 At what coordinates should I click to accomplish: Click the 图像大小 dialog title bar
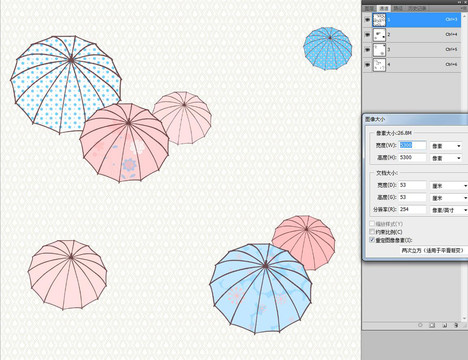(415, 119)
